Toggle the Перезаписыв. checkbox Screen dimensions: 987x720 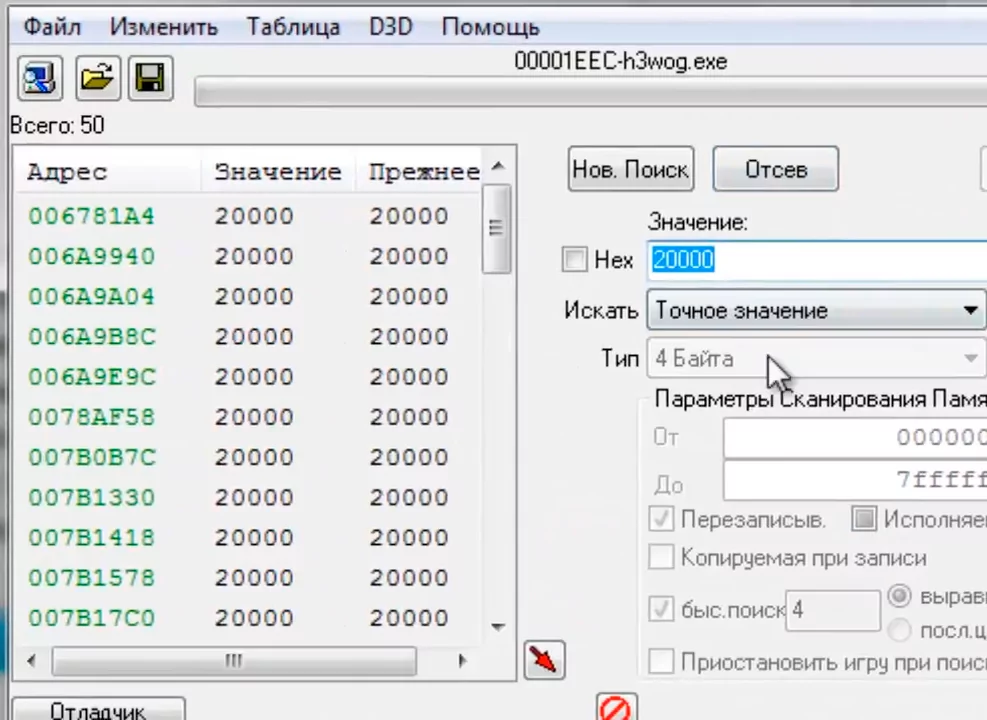661,519
